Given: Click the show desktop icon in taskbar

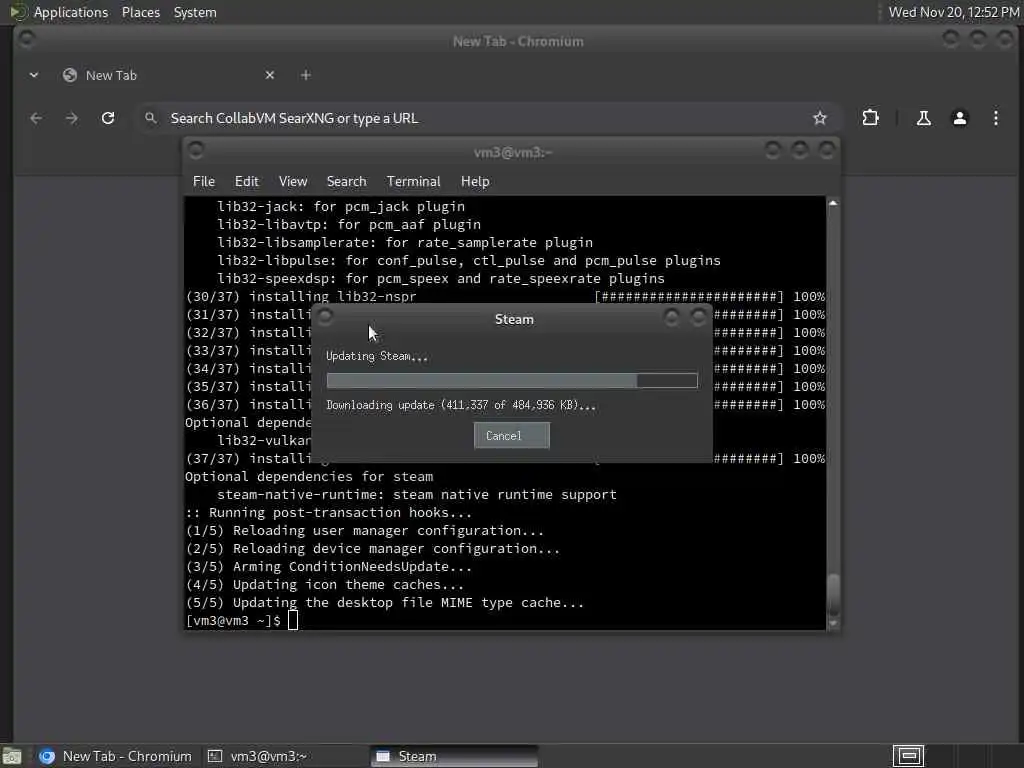Looking at the screenshot, I should (12, 756).
